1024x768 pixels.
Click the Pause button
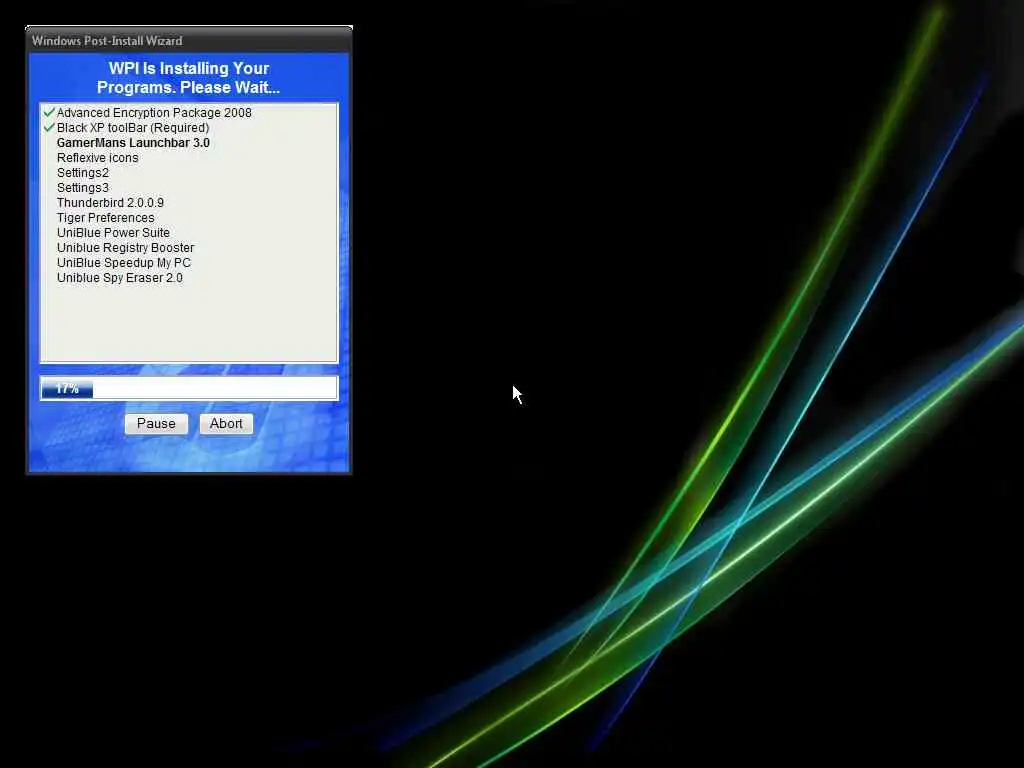[x=156, y=424]
